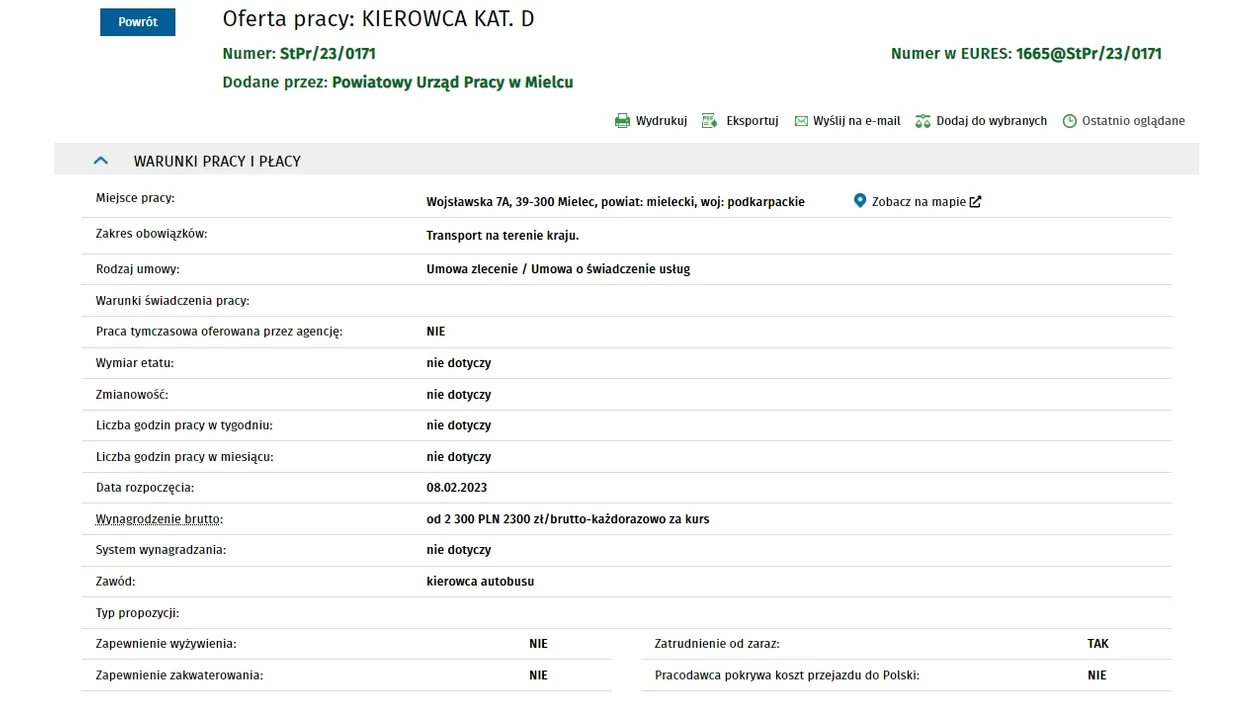The image size is (1260, 719).
Task: Click NIE value for Zapewnienie zakwaterowania
Action: pos(539,675)
